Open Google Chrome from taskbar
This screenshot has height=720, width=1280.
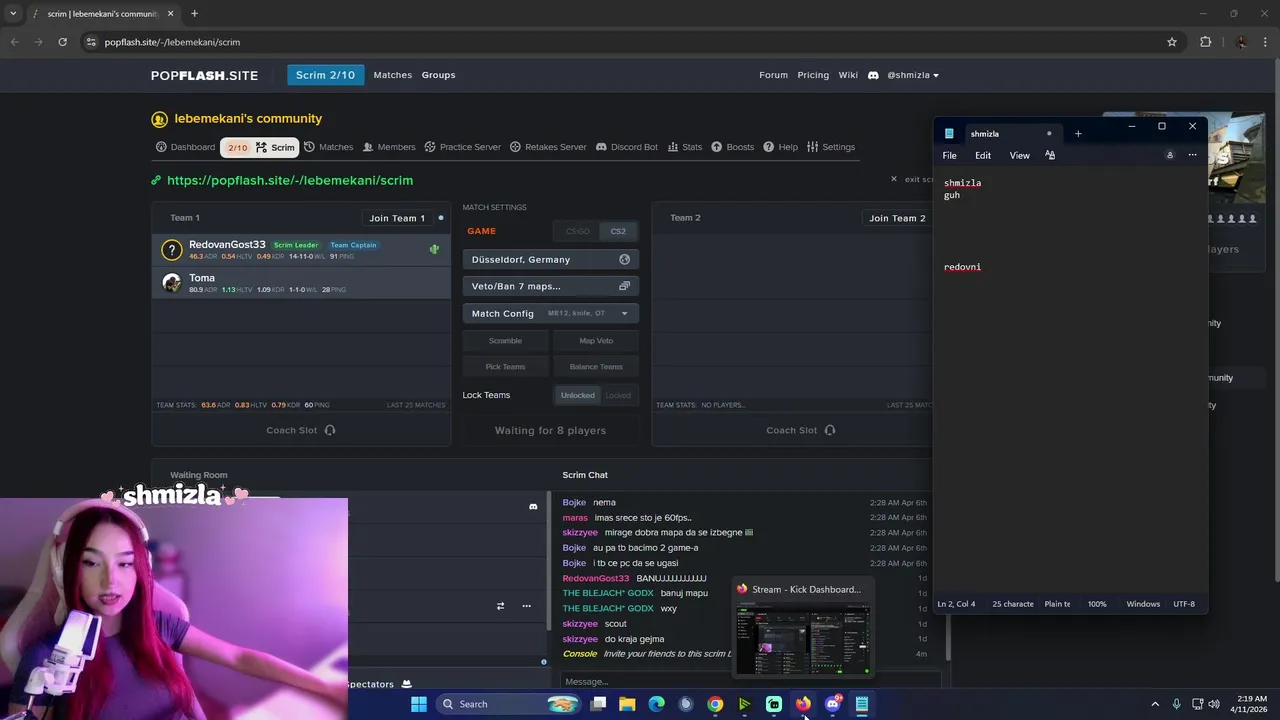point(715,704)
